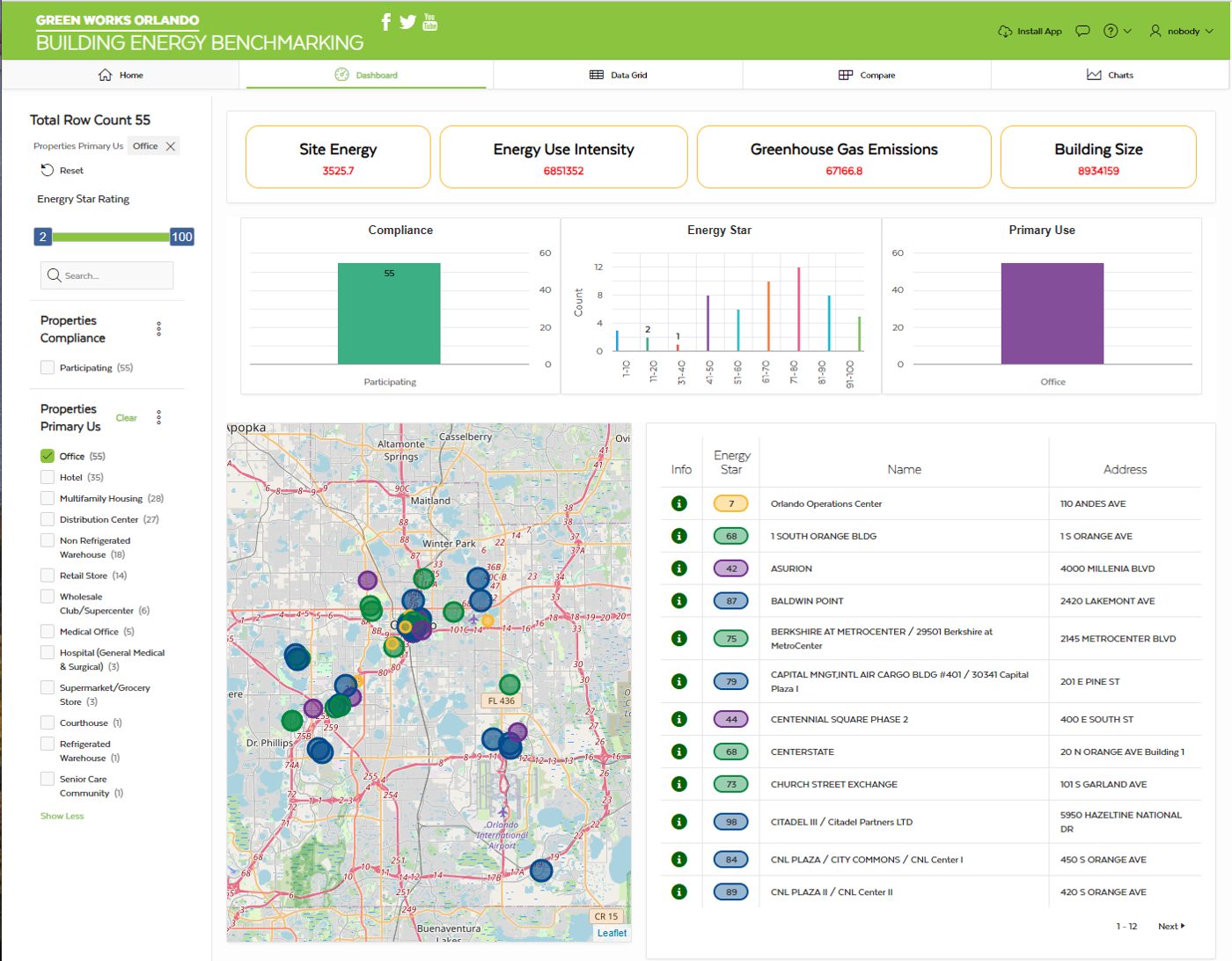
Task: Open the Charts tab
Action: tap(1110, 75)
